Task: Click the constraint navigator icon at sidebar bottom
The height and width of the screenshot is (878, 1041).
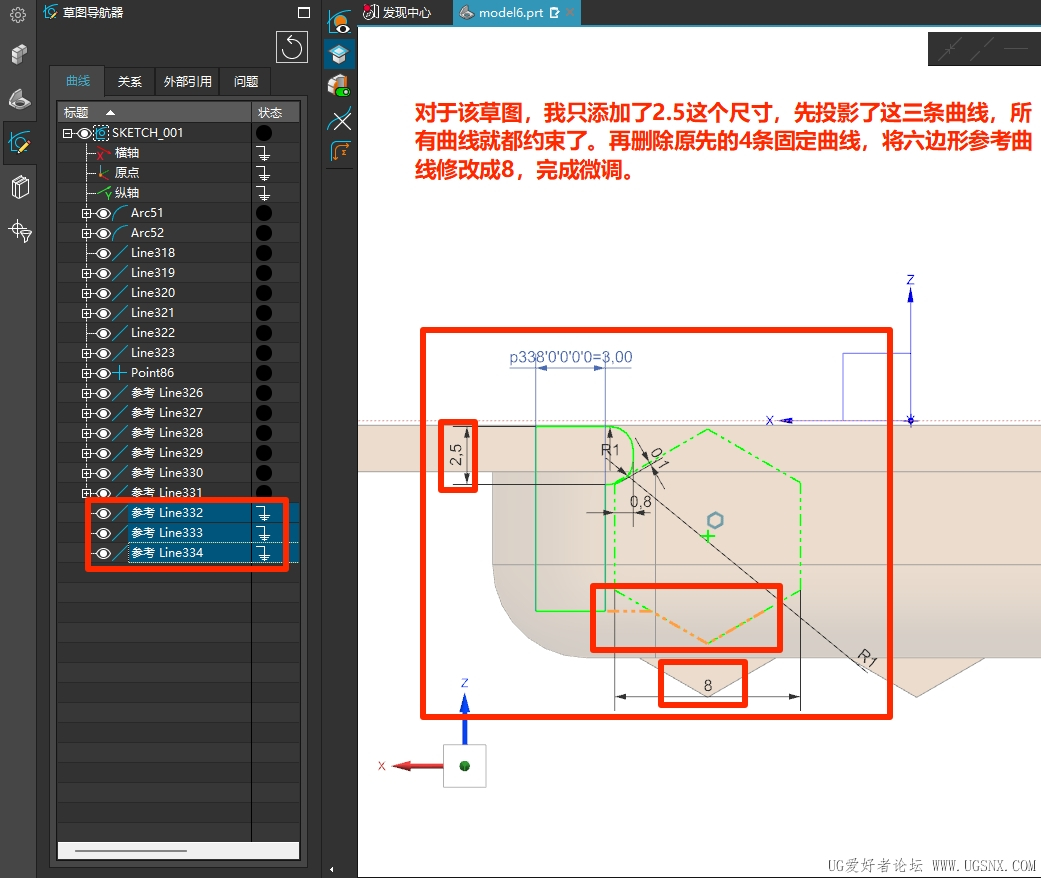Action: pos(20,231)
